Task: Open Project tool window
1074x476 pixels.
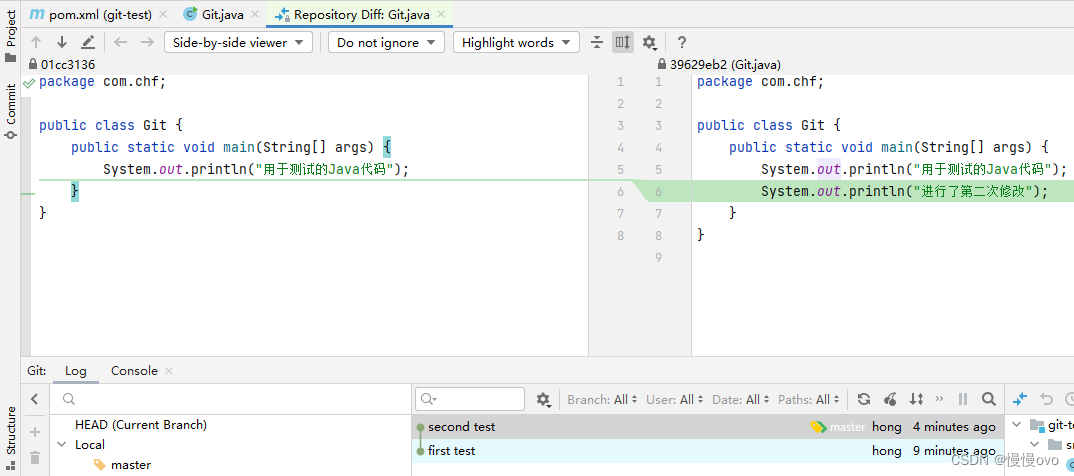Action: click(10, 36)
